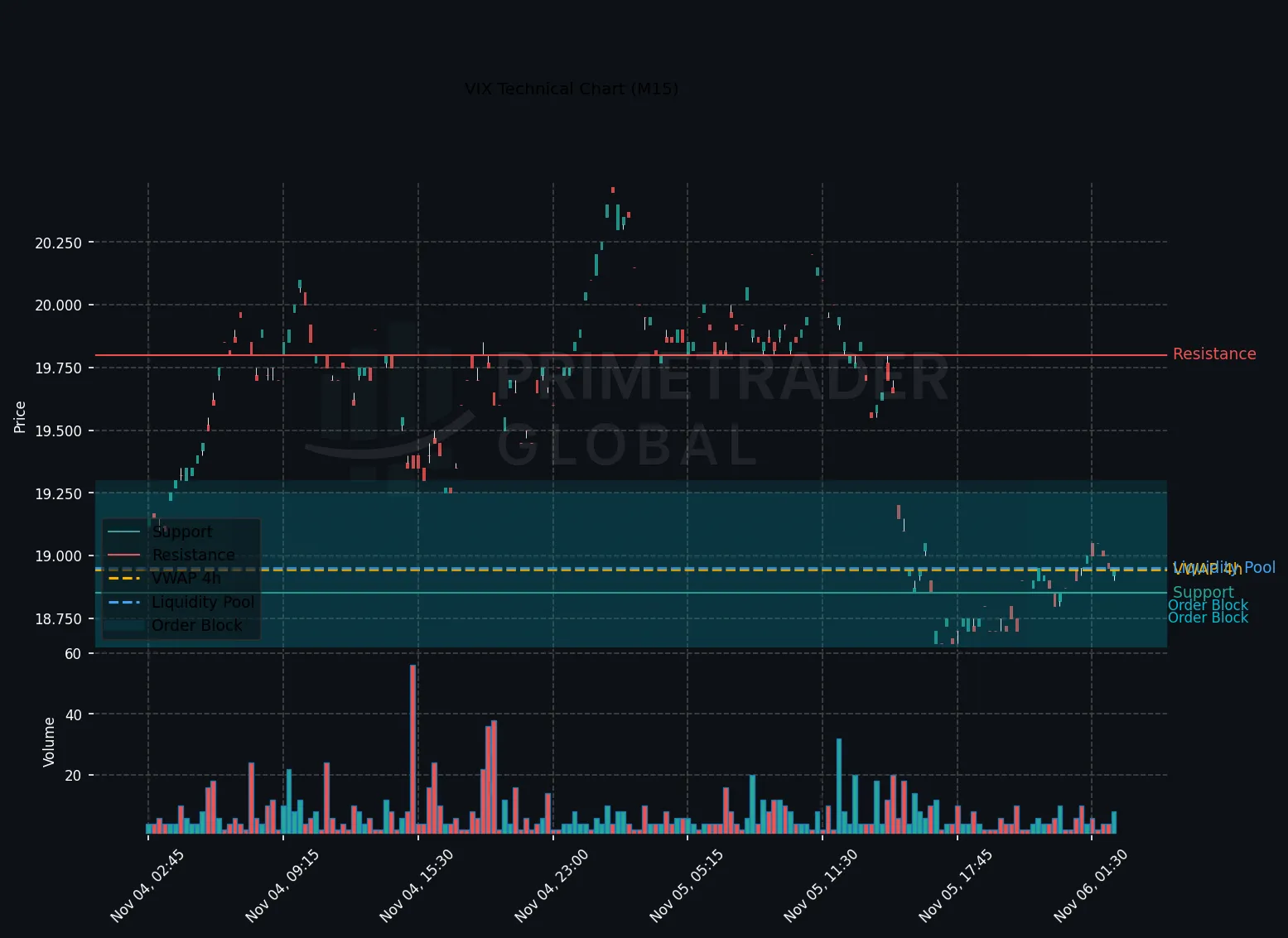Select the 19.750 price axis label
This screenshot has width=1288, height=938.
58,368
